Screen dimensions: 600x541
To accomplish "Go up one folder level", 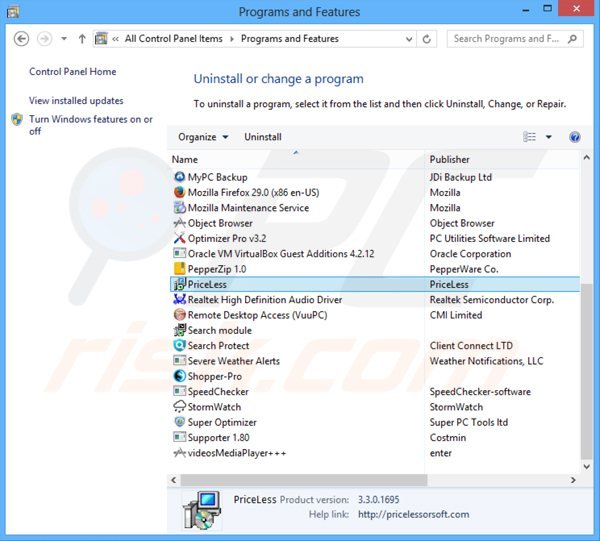I will click(82, 39).
